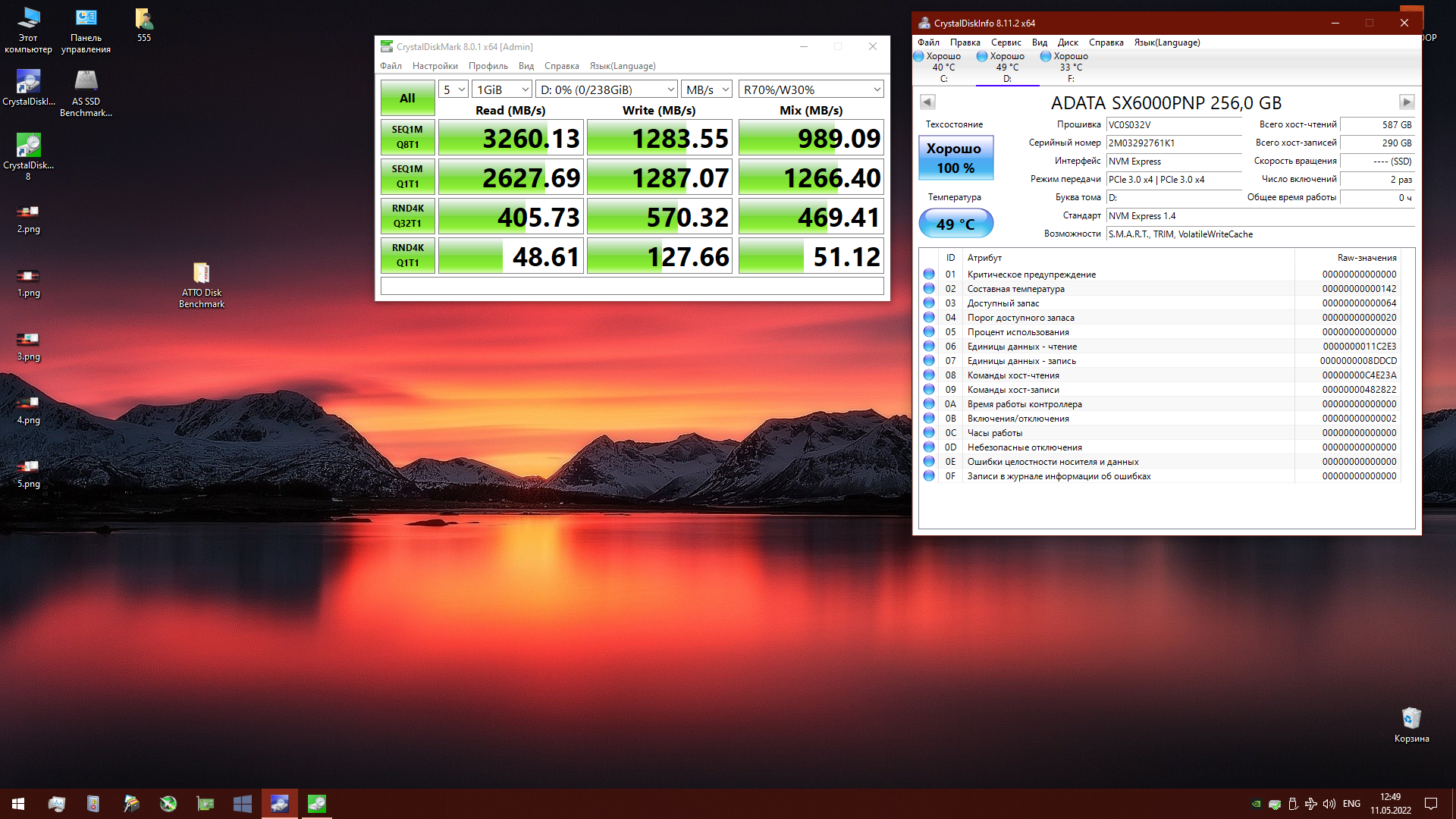This screenshot has height=819, width=1456.
Task: Expand test count dropdown showing 5
Action: [x=453, y=89]
